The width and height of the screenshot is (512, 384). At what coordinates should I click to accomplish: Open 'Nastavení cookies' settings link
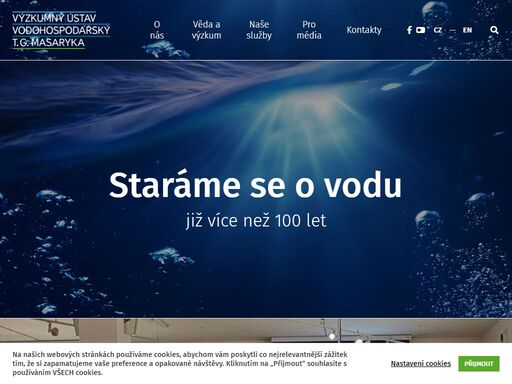pos(421,363)
